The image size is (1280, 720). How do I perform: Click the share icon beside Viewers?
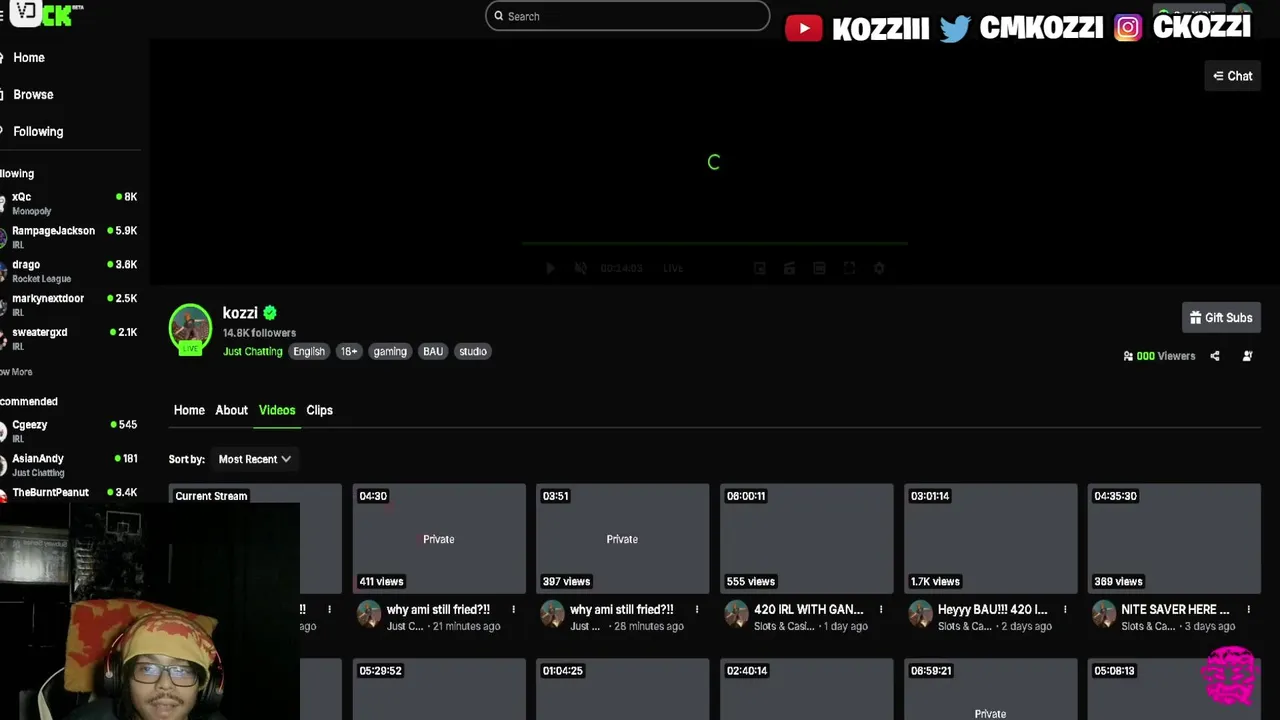click(x=1215, y=356)
